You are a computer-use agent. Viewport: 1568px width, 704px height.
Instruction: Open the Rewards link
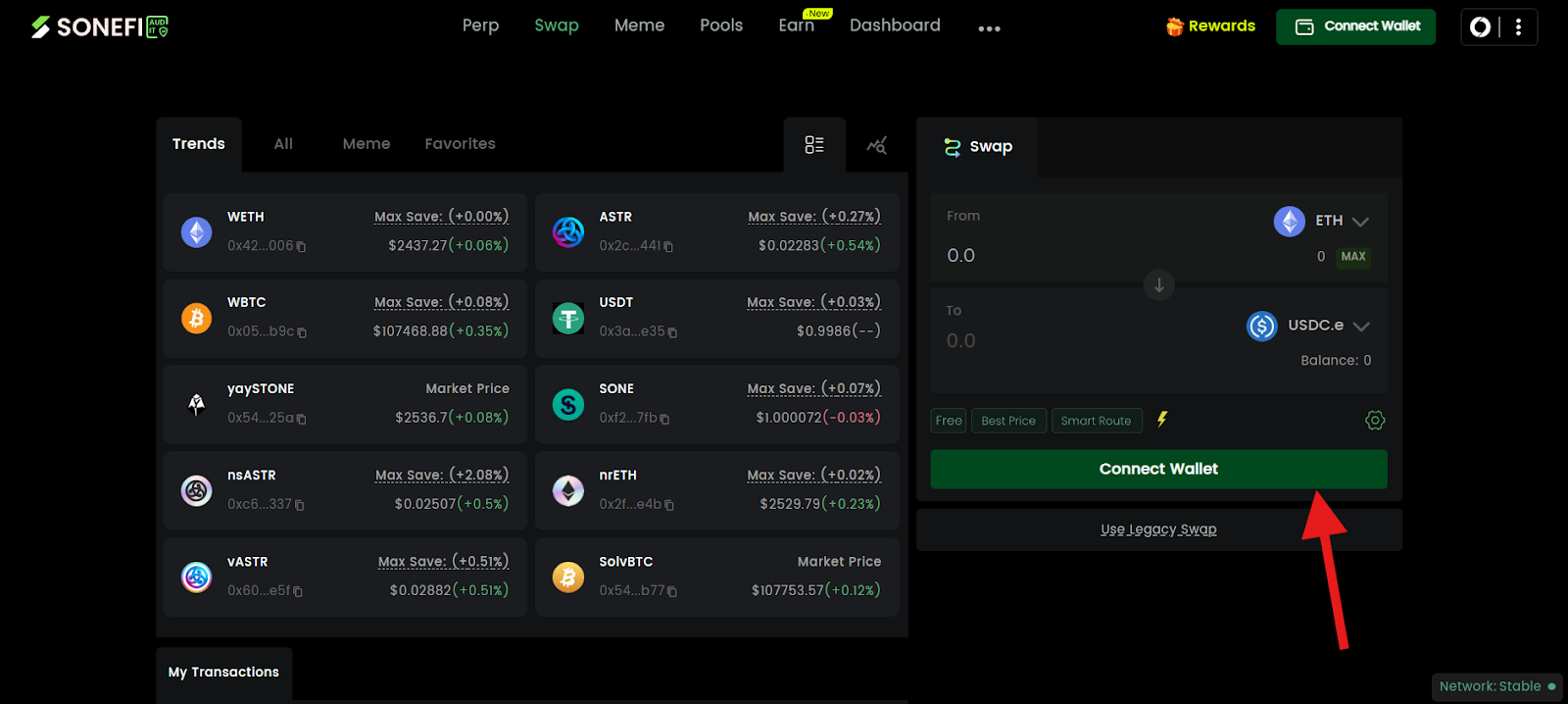[1210, 26]
